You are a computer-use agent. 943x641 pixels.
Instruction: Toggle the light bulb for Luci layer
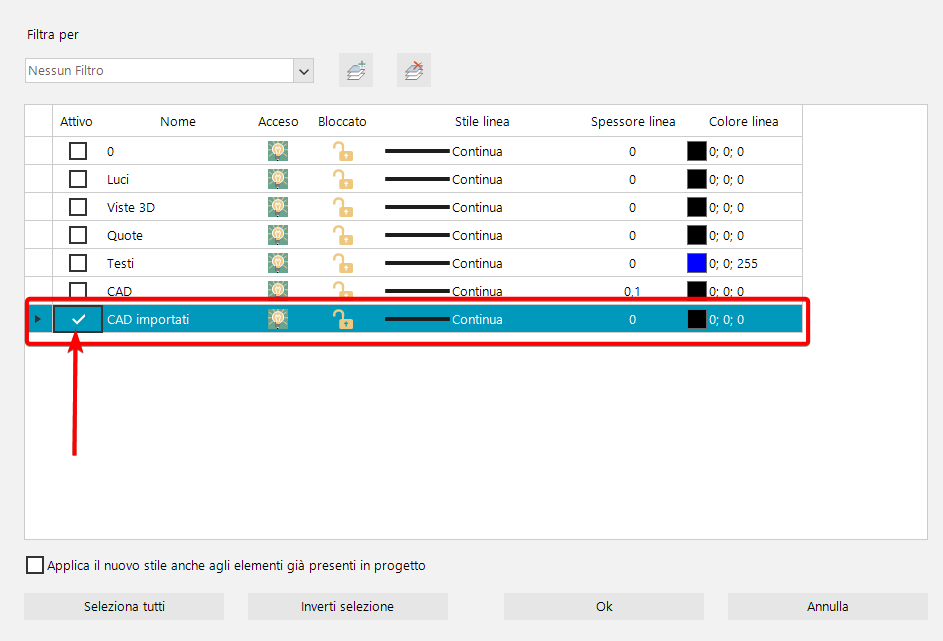(278, 179)
